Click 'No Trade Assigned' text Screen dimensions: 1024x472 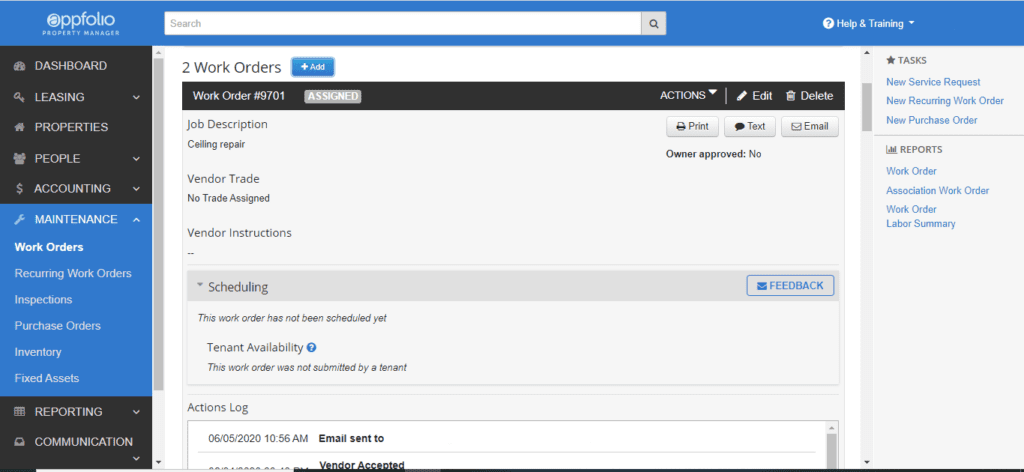(229, 198)
